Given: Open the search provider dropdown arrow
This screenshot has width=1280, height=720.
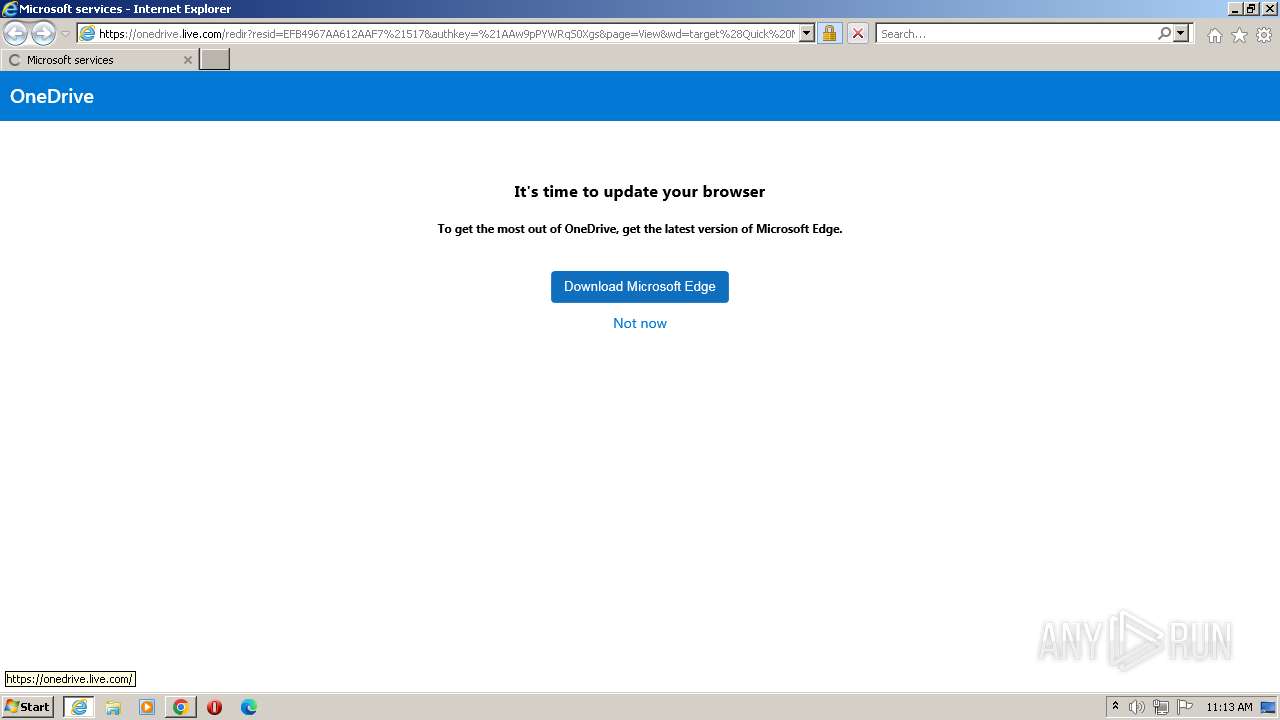Looking at the screenshot, I should tap(1181, 34).
